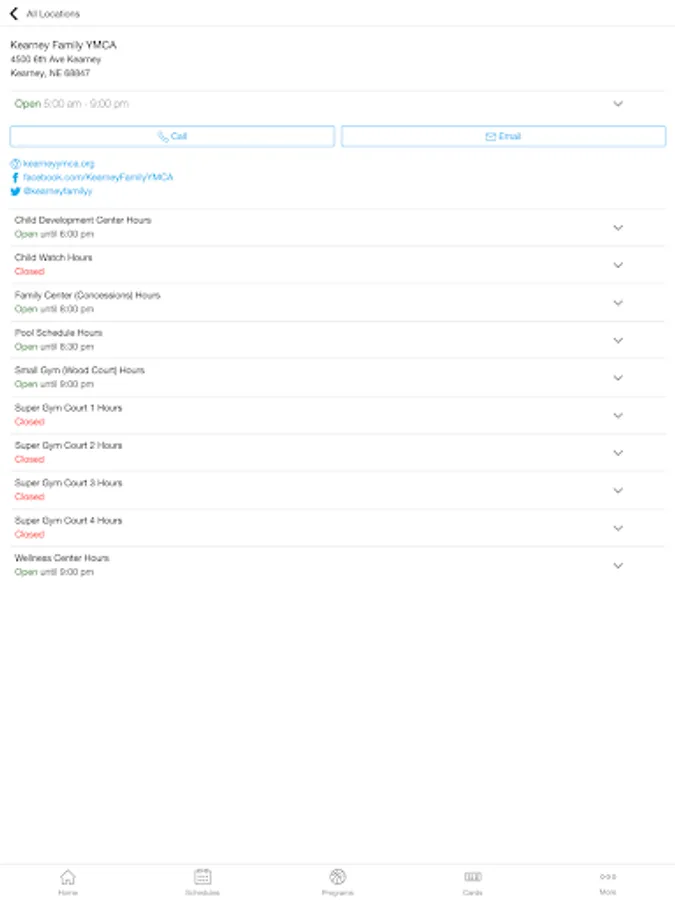Click the 'All Locations' back label
The width and height of the screenshot is (675, 900).
point(53,14)
